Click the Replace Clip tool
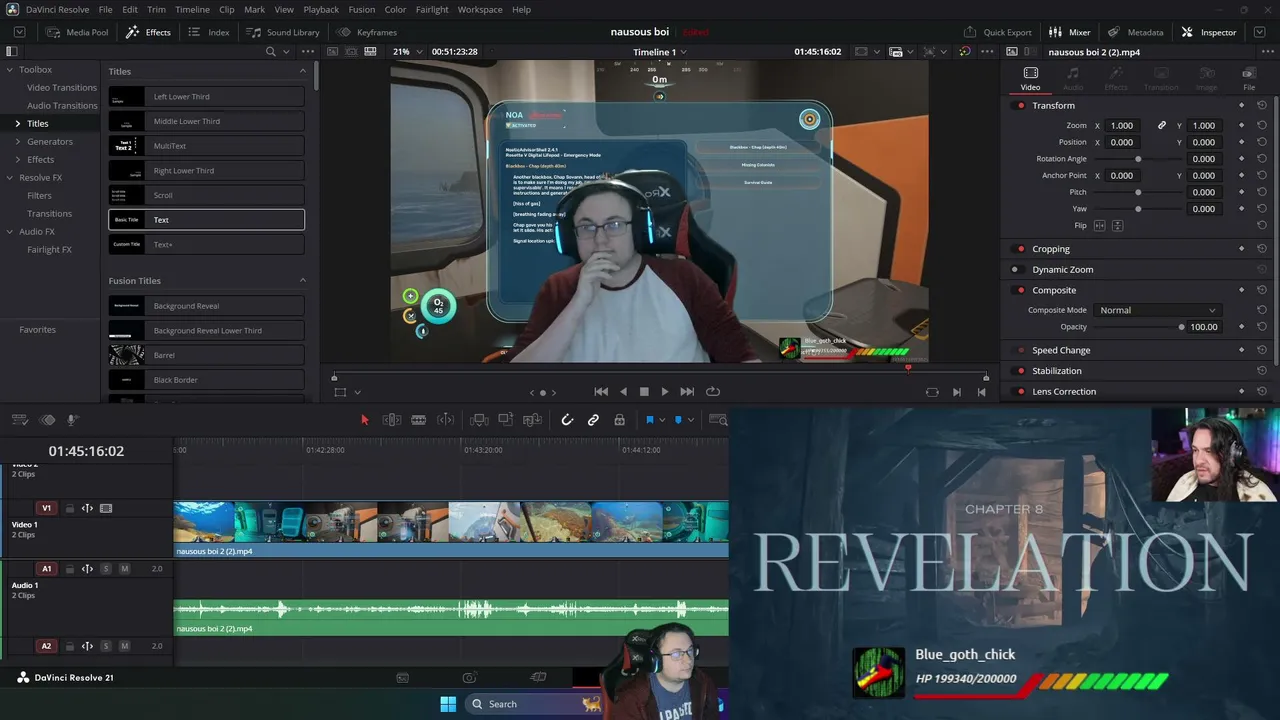The width and height of the screenshot is (1280, 720). (533, 420)
